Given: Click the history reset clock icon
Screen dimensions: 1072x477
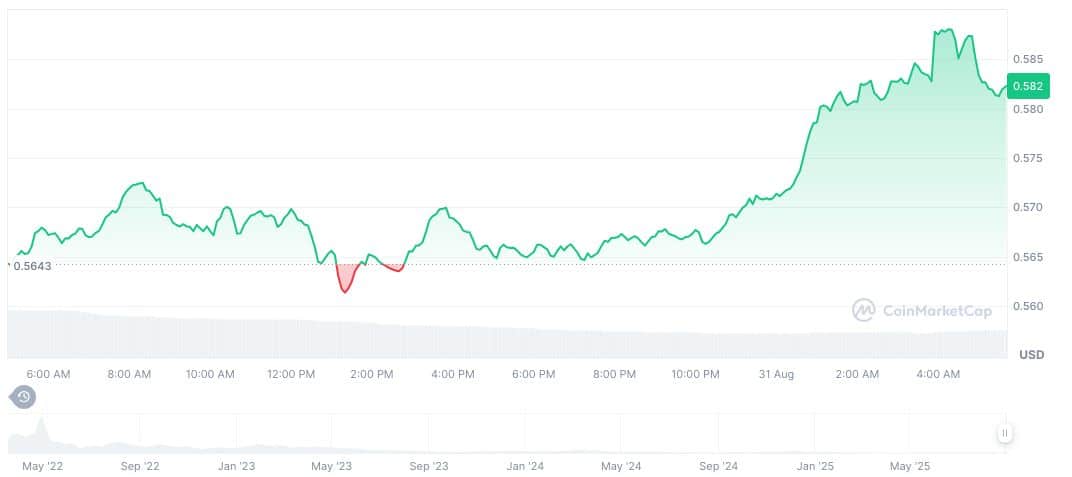Looking at the screenshot, I should pyautogui.click(x=23, y=397).
